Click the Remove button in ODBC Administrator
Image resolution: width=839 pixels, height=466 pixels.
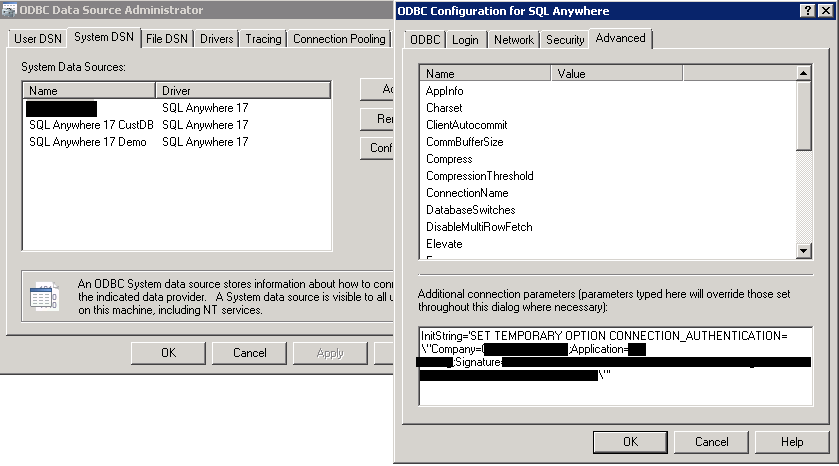click(378, 119)
